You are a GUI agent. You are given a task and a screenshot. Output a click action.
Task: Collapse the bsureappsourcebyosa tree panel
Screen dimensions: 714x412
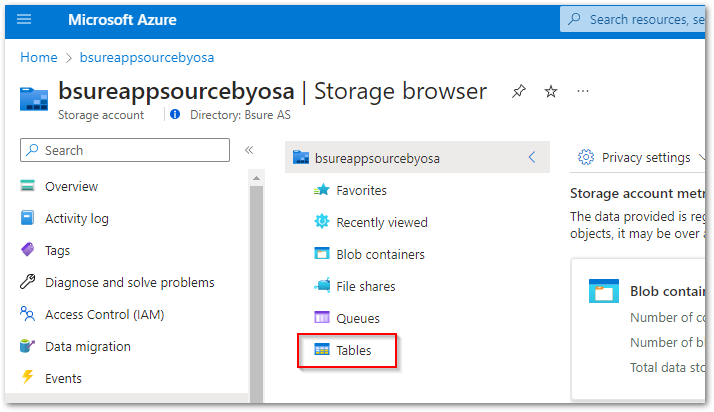[x=532, y=158]
